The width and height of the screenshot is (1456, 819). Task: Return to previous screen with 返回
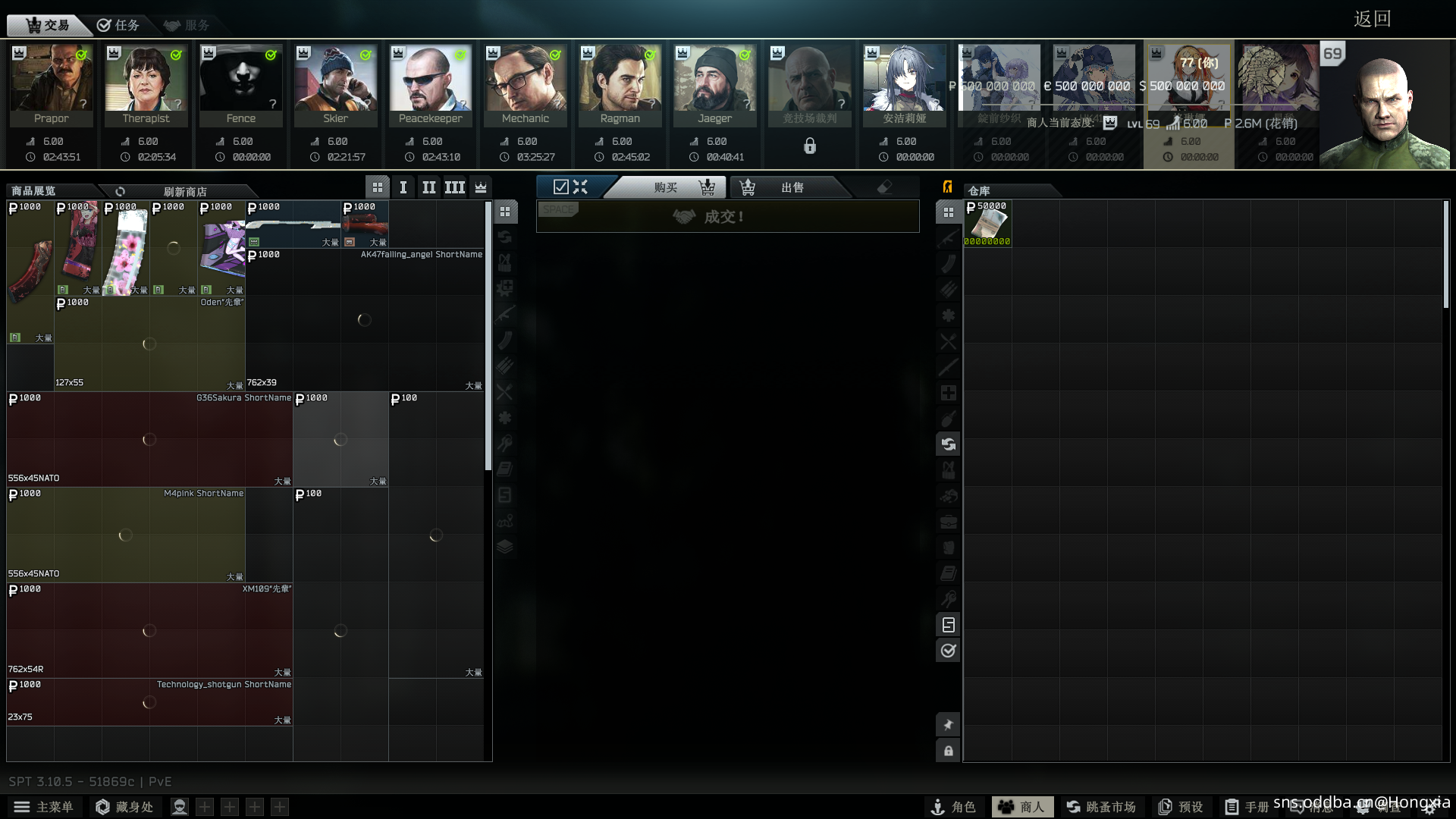click(1373, 18)
